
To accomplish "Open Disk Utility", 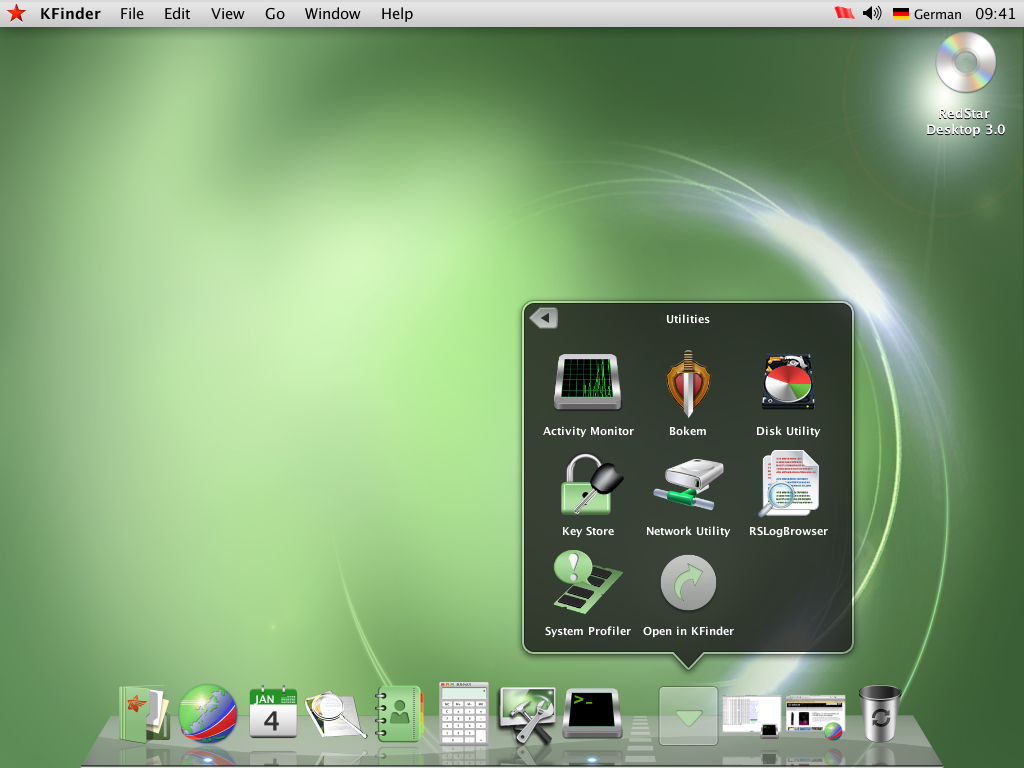I will (x=788, y=381).
